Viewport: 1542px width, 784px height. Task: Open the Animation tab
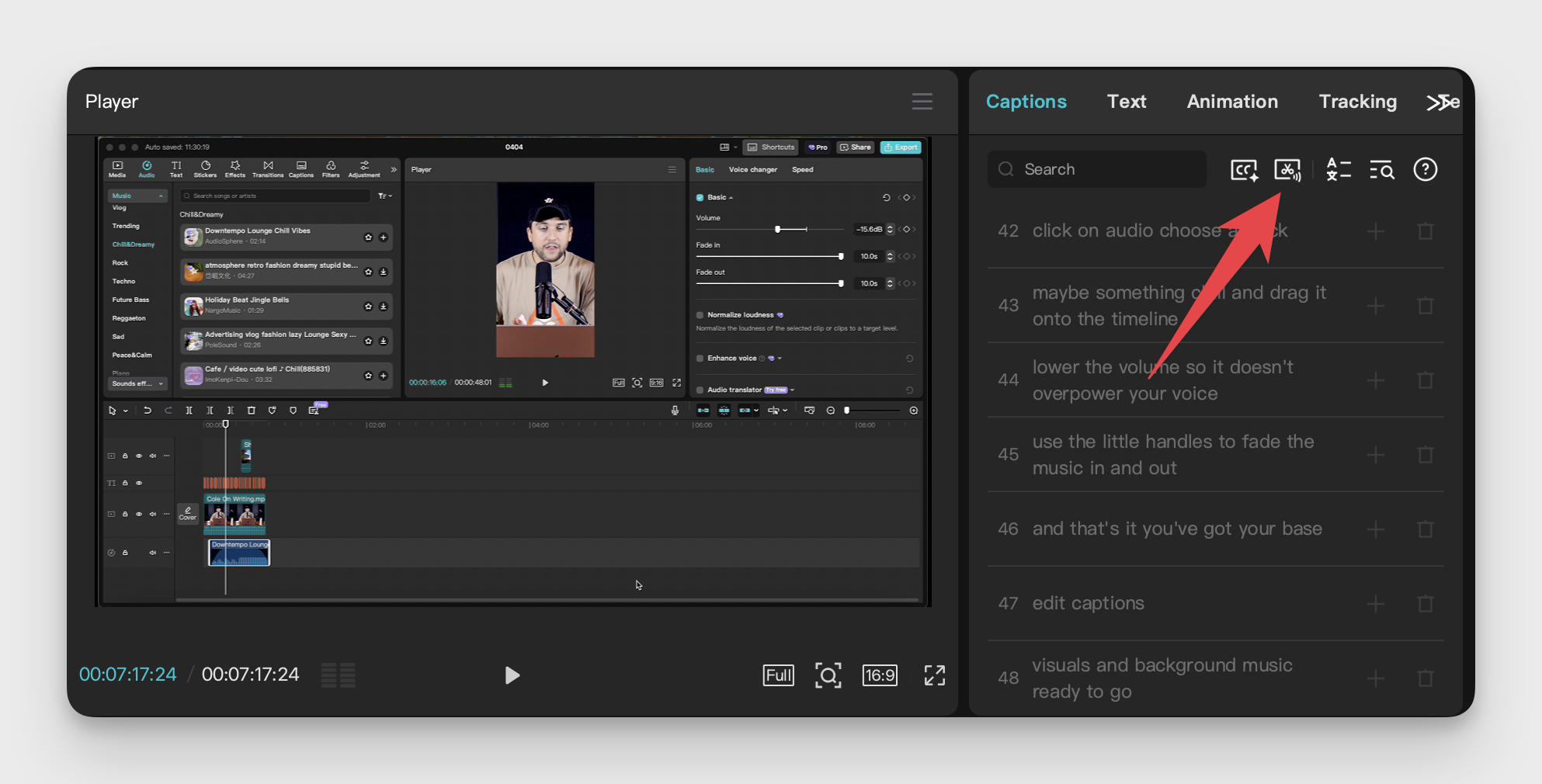(1232, 102)
